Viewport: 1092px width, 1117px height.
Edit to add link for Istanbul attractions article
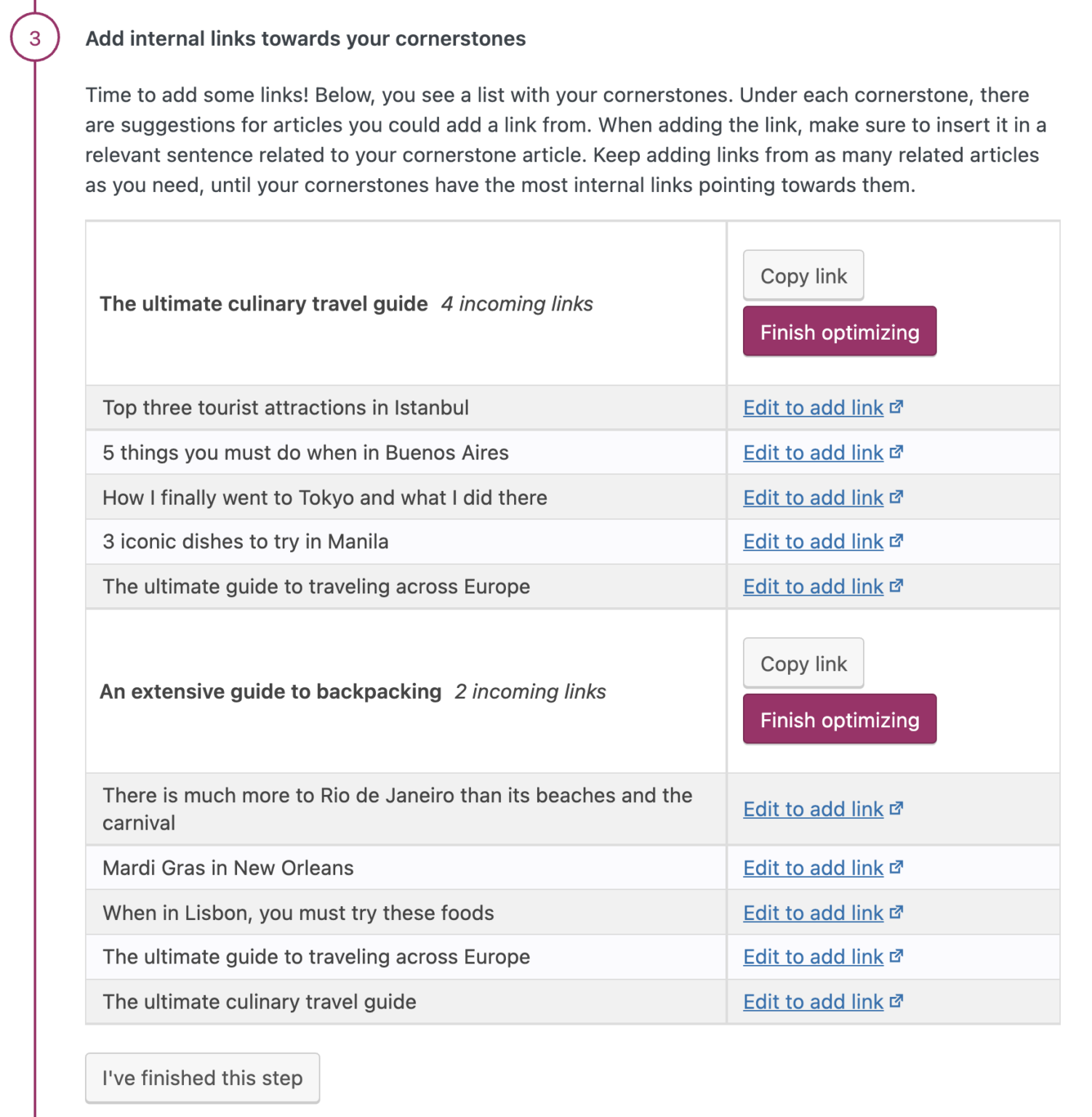(x=812, y=407)
